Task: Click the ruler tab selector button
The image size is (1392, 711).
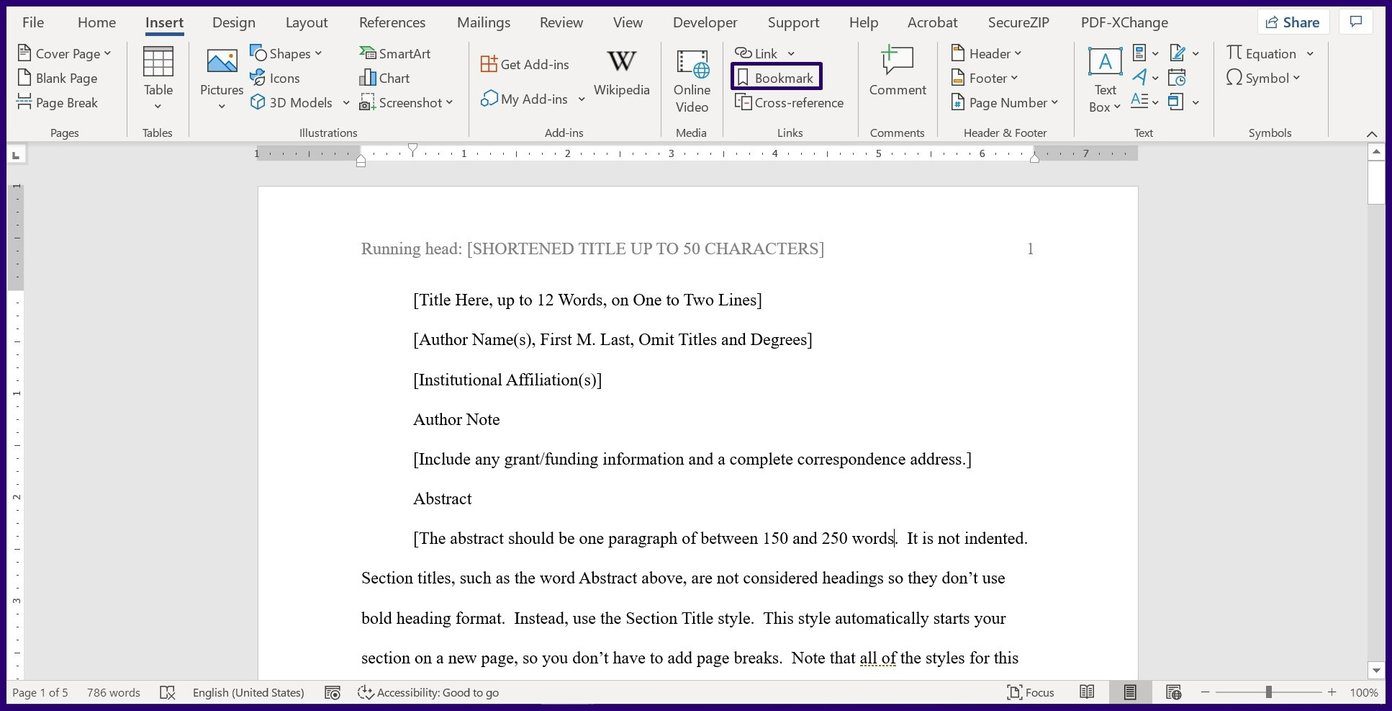Action: pyautogui.click(x=16, y=154)
